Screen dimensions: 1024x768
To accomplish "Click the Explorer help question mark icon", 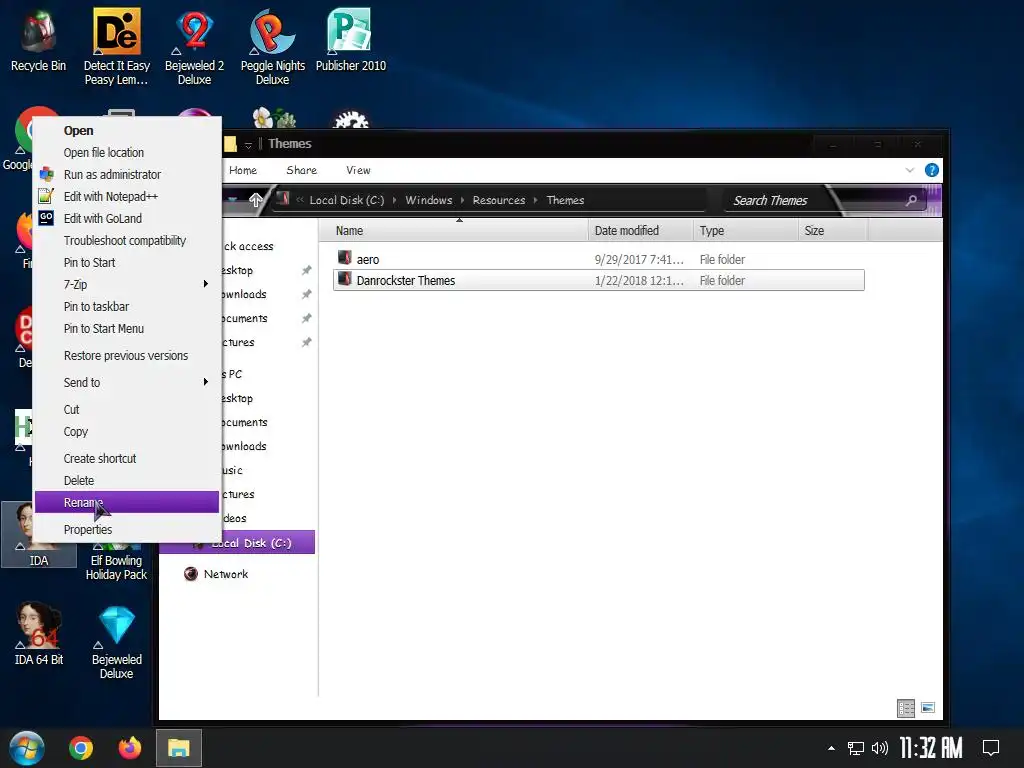I will click(x=932, y=170).
